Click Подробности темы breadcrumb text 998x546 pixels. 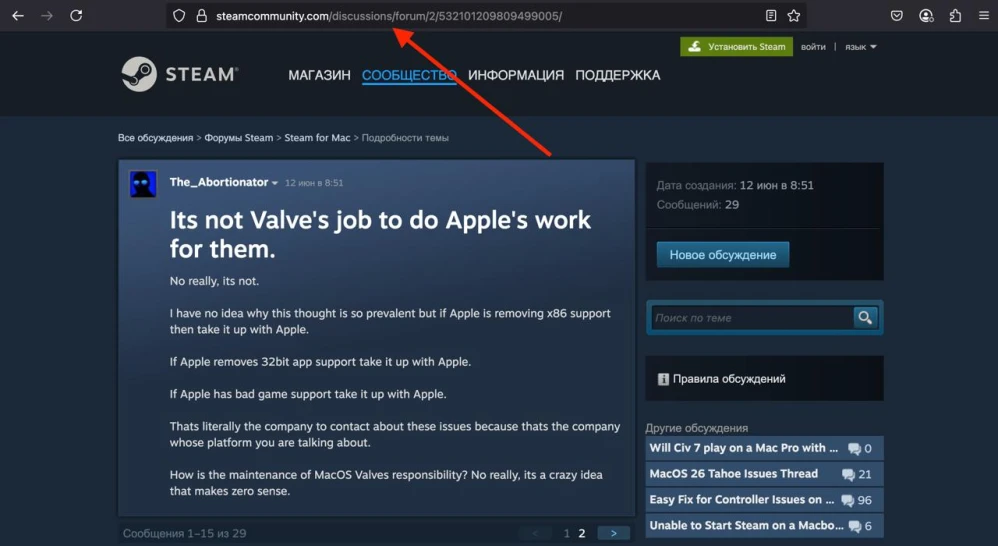coord(405,137)
